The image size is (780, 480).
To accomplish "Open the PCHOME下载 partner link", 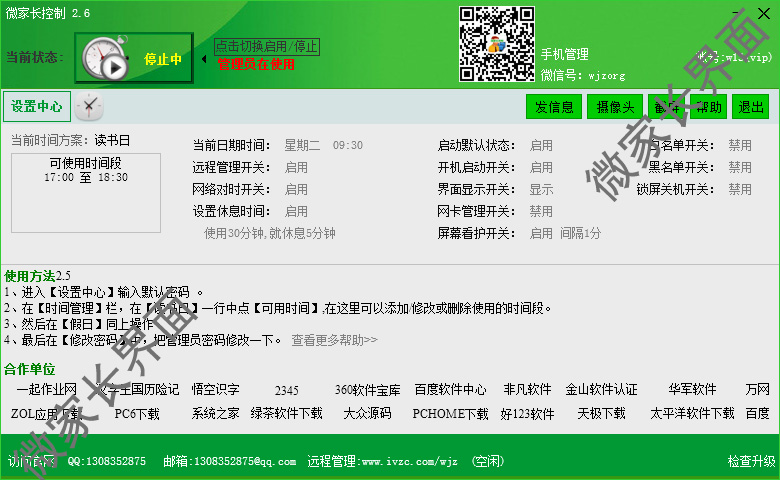I will [x=451, y=414].
